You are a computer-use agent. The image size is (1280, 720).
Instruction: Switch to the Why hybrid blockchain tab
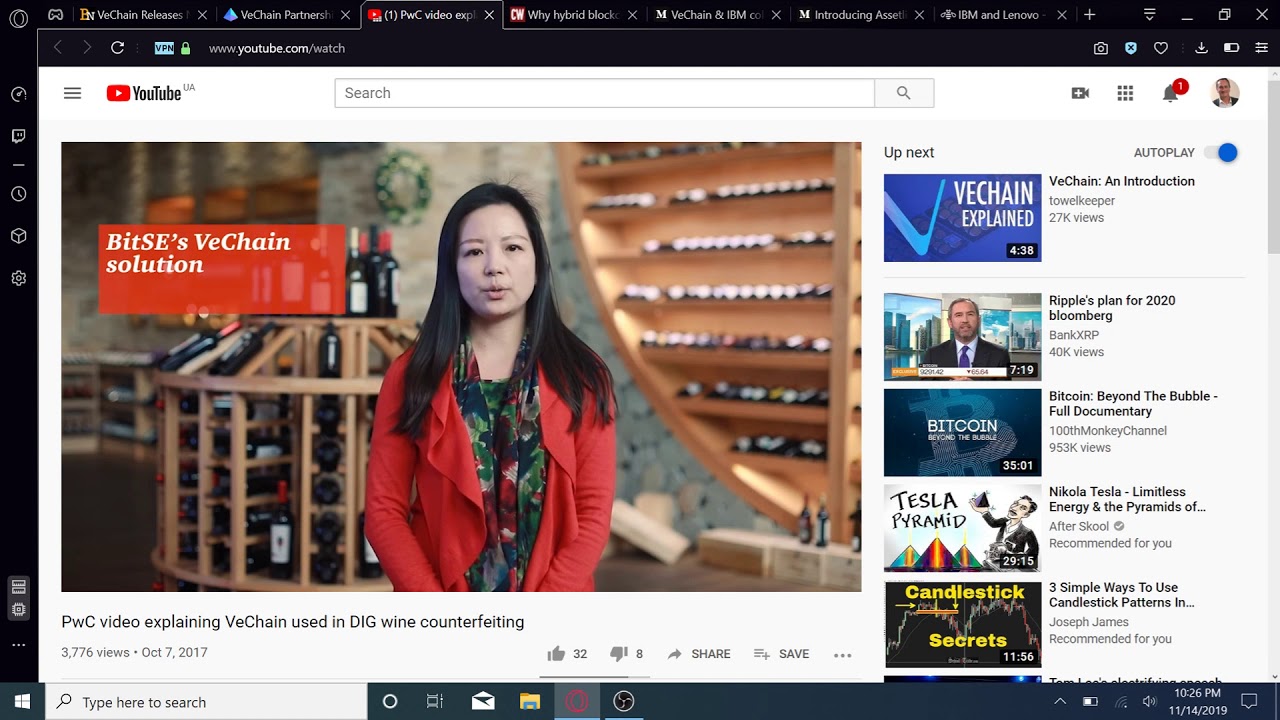point(573,15)
